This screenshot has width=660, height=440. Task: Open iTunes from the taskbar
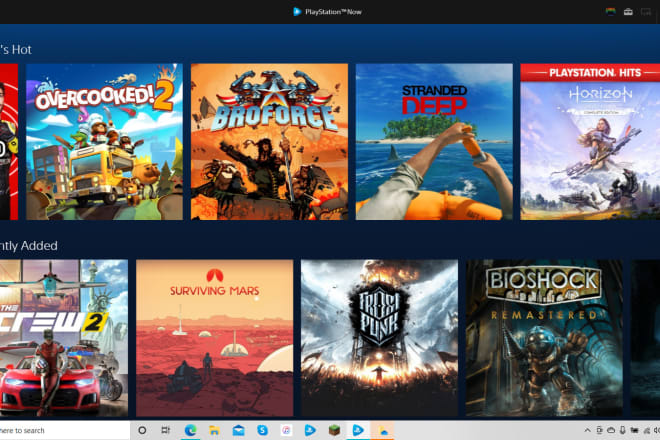click(x=286, y=430)
